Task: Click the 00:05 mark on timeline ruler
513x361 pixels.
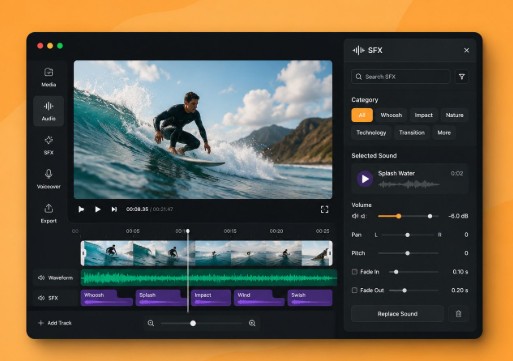Action: pyautogui.click(x=133, y=231)
